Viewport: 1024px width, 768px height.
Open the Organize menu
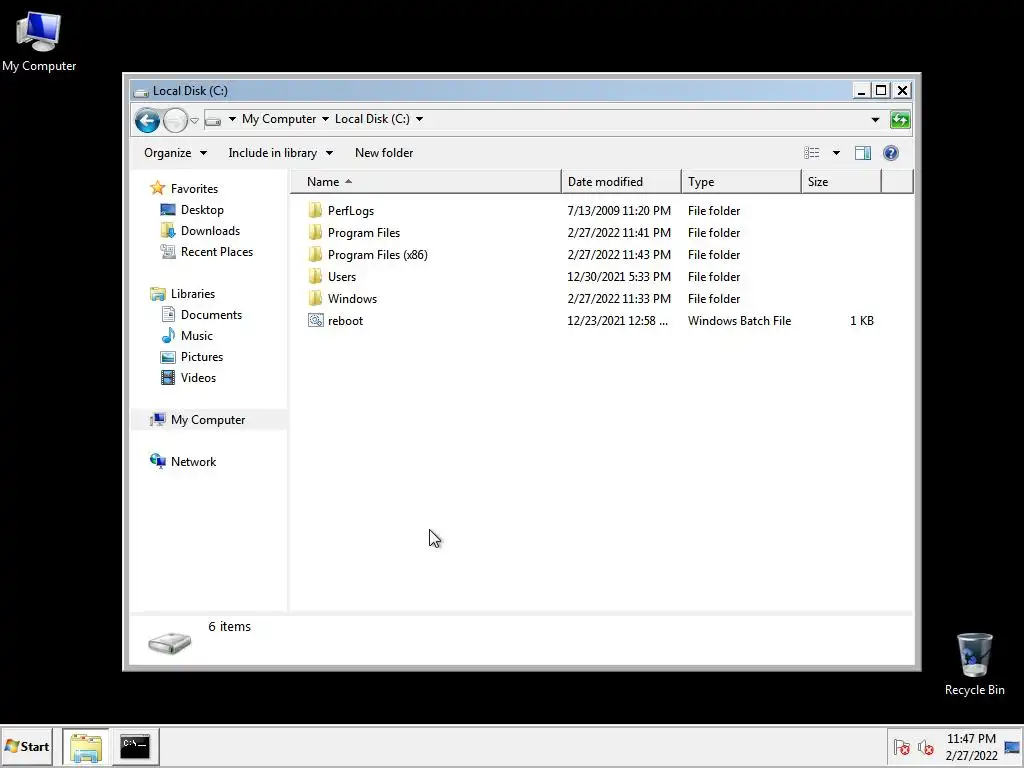pos(175,153)
